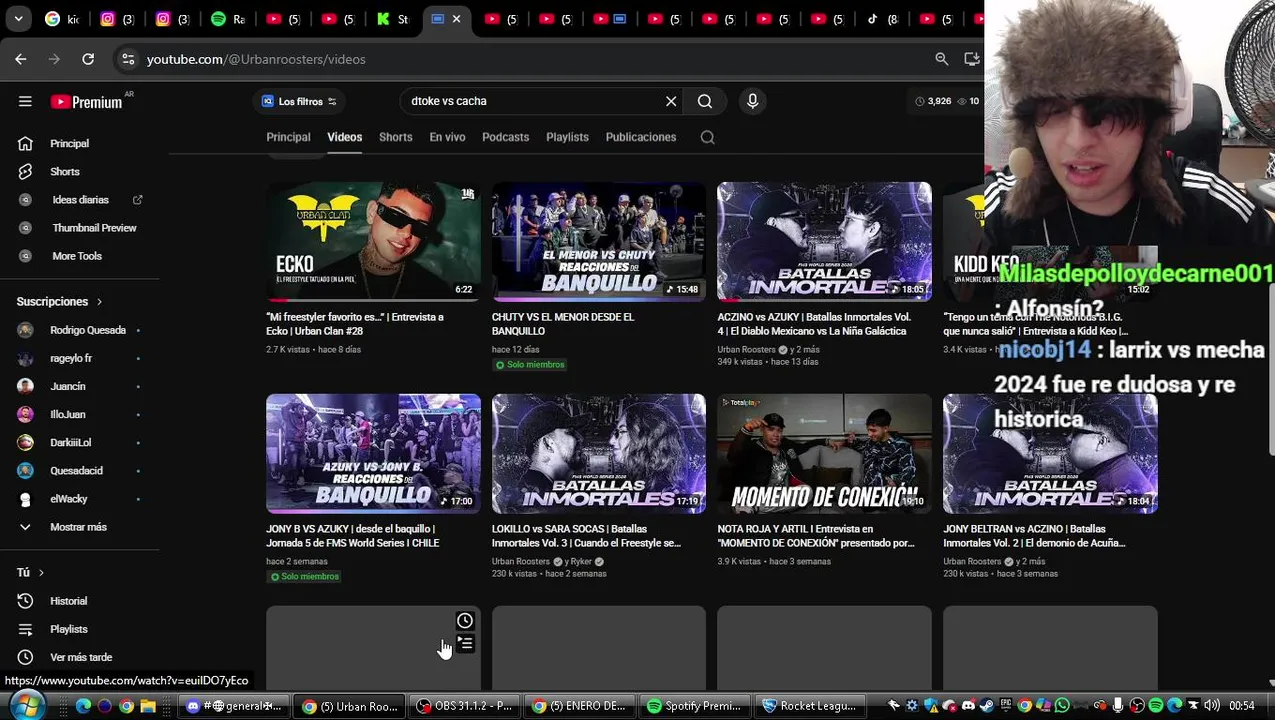The height and width of the screenshot is (720, 1275).
Task: Click NOTA ROJA Y ARTIL video title
Action: tap(816, 536)
